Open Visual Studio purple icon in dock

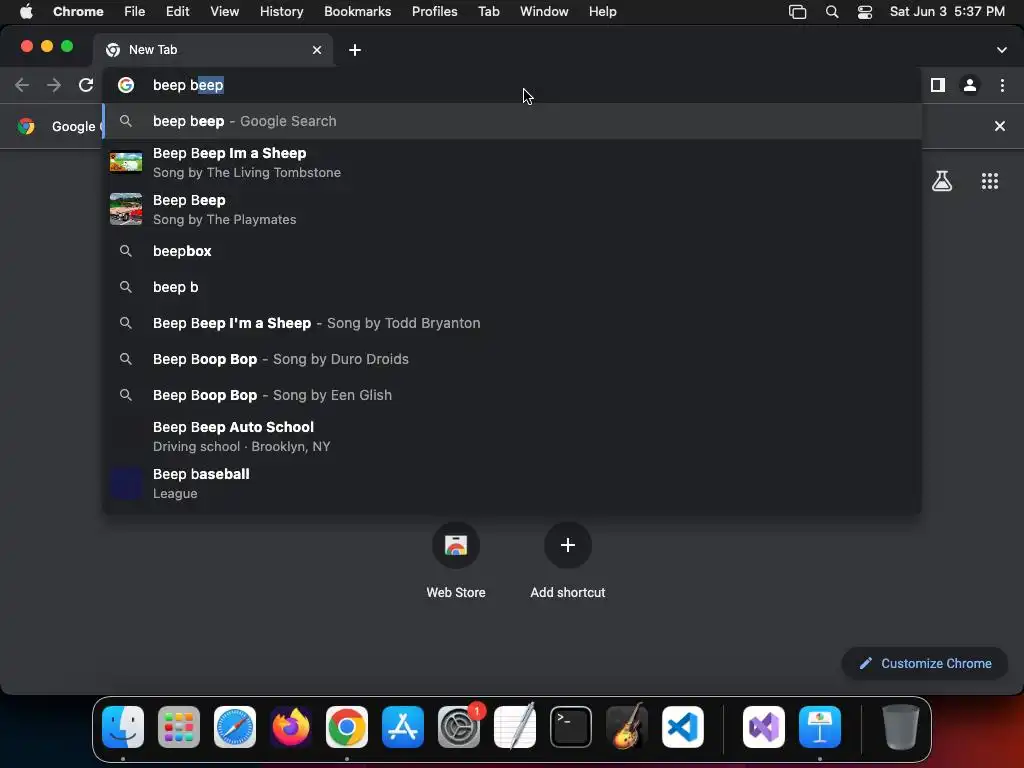763,727
